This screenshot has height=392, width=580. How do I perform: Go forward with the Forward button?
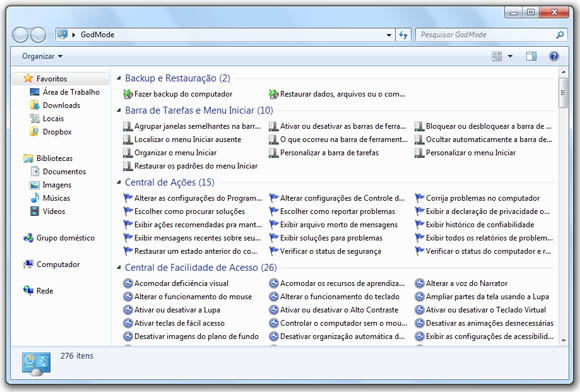pyautogui.click(x=38, y=35)
